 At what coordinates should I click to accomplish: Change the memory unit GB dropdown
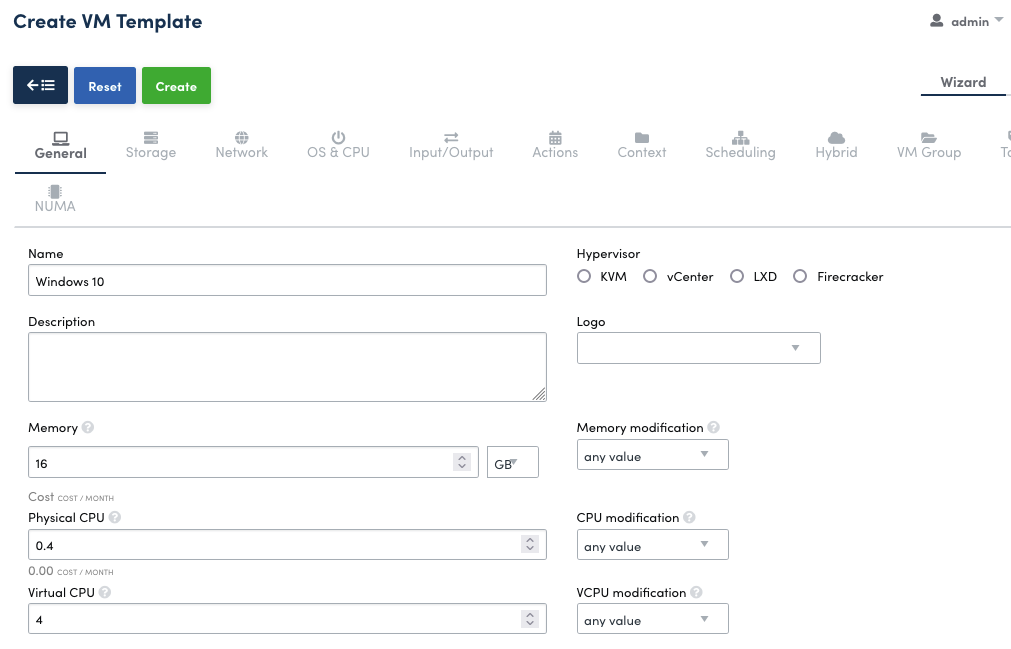coord(512,463)
